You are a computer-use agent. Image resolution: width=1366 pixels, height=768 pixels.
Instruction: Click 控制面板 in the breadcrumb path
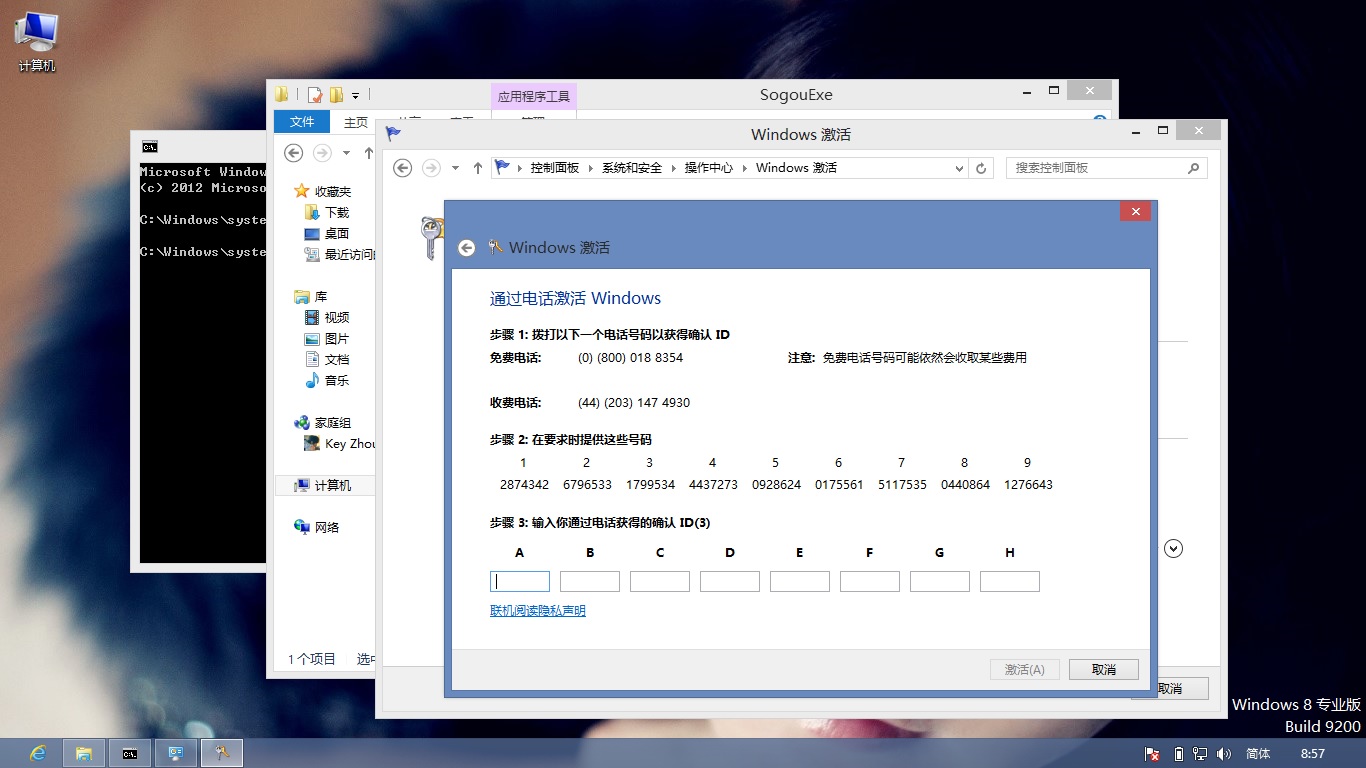tap(555, 168)
